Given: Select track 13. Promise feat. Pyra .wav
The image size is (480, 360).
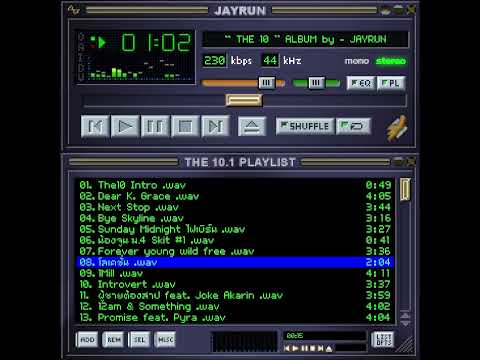Looking at the screenshot, I should (235, 317).
